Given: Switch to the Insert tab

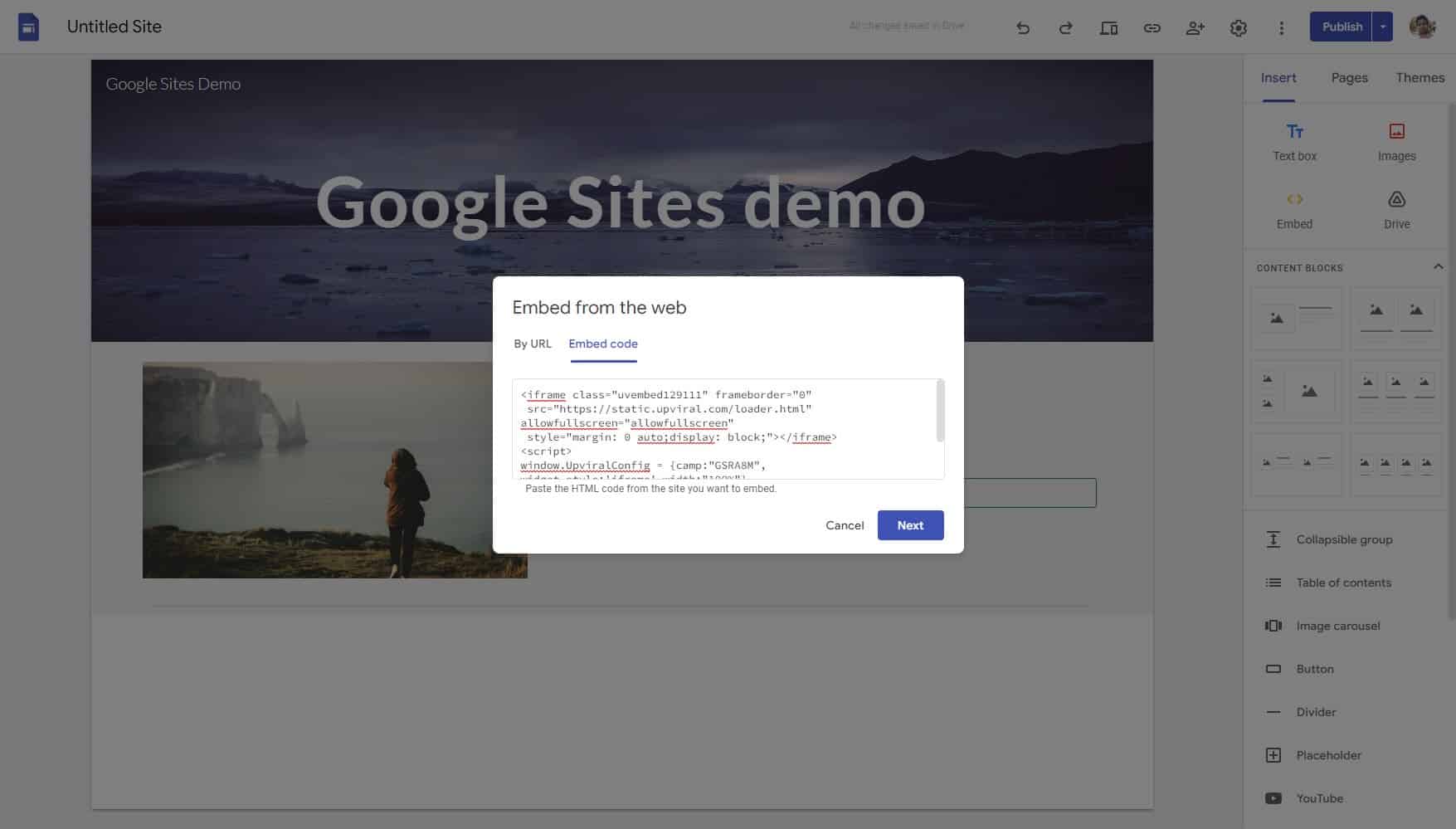Looking at the screenshot, I should 1278,78.
